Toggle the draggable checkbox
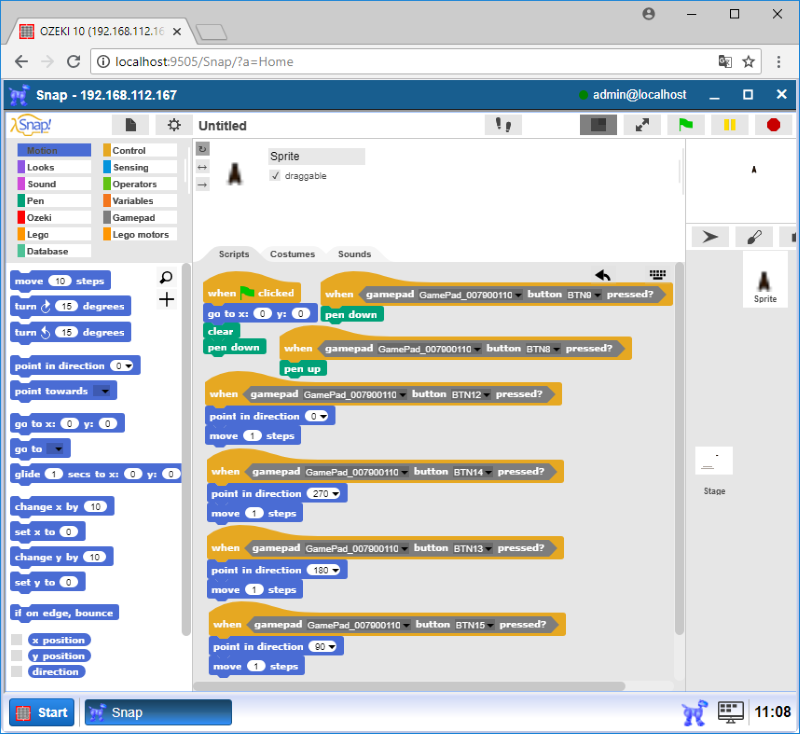Image resolution: width=800 pixels, height=734 pixels. [276, 176]
